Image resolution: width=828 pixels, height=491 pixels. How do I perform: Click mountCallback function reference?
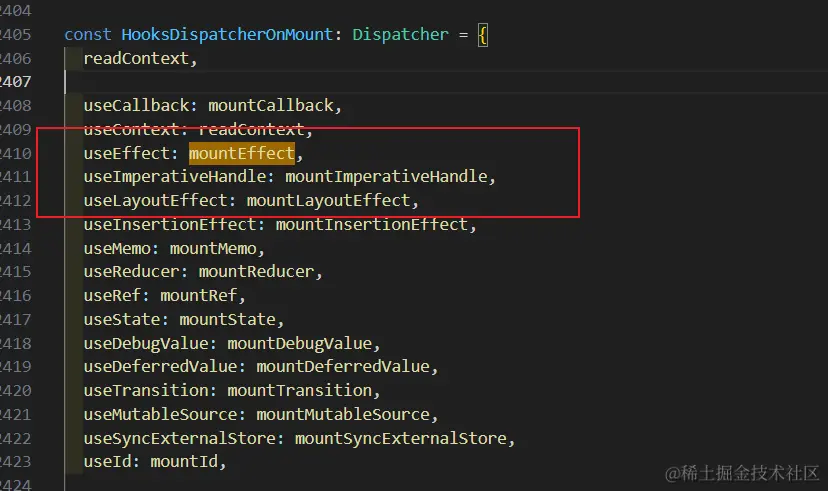(x=271, y=106)
